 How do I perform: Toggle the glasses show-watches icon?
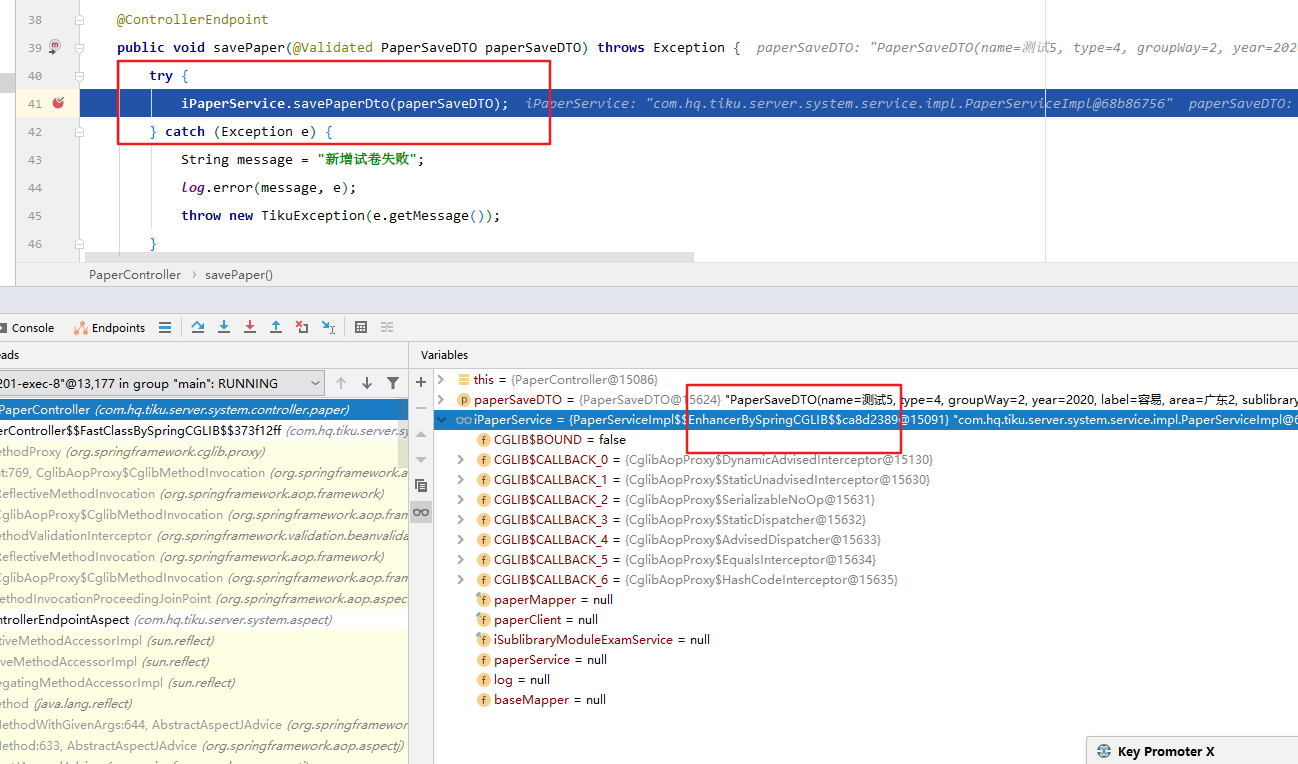(x=421, y=512)
